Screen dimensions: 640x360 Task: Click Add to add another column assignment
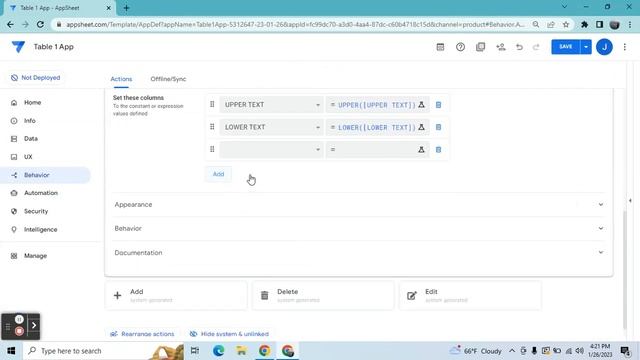[x=218, y=174]
